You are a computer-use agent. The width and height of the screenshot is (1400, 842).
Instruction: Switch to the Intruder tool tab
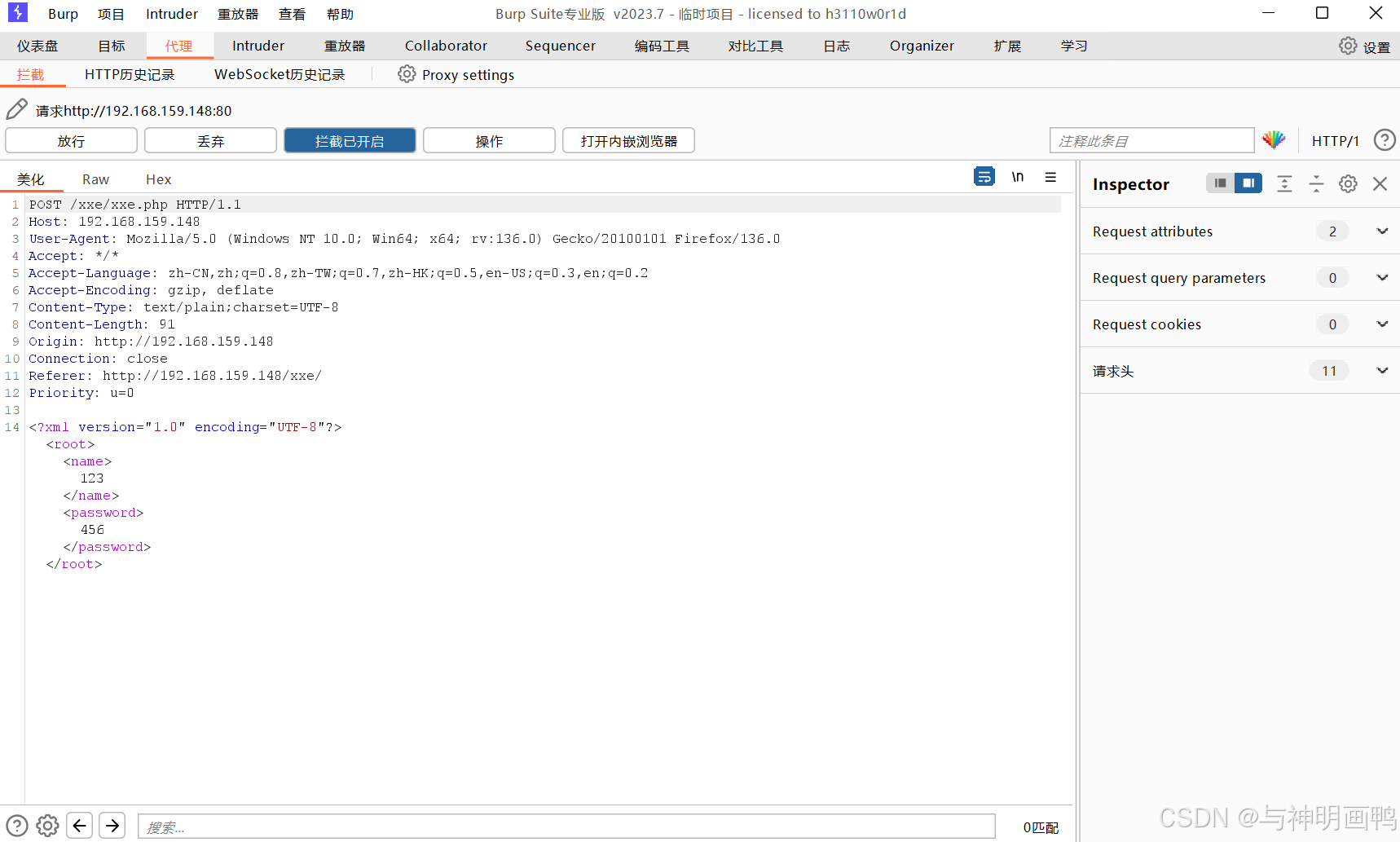pyautogui.click(x=258, y=46)
